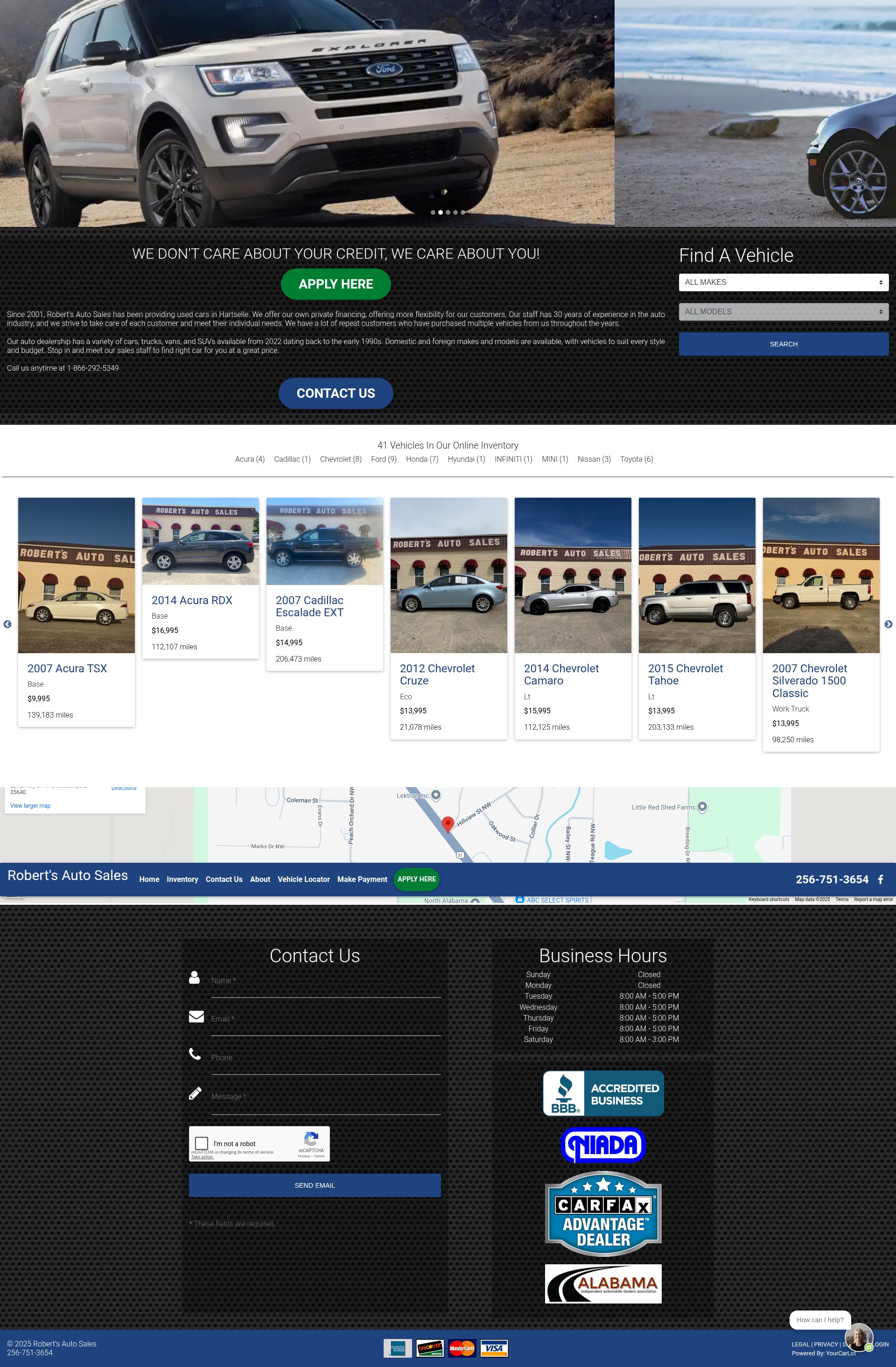Open the LEGAL footer link

[800, 1345]
